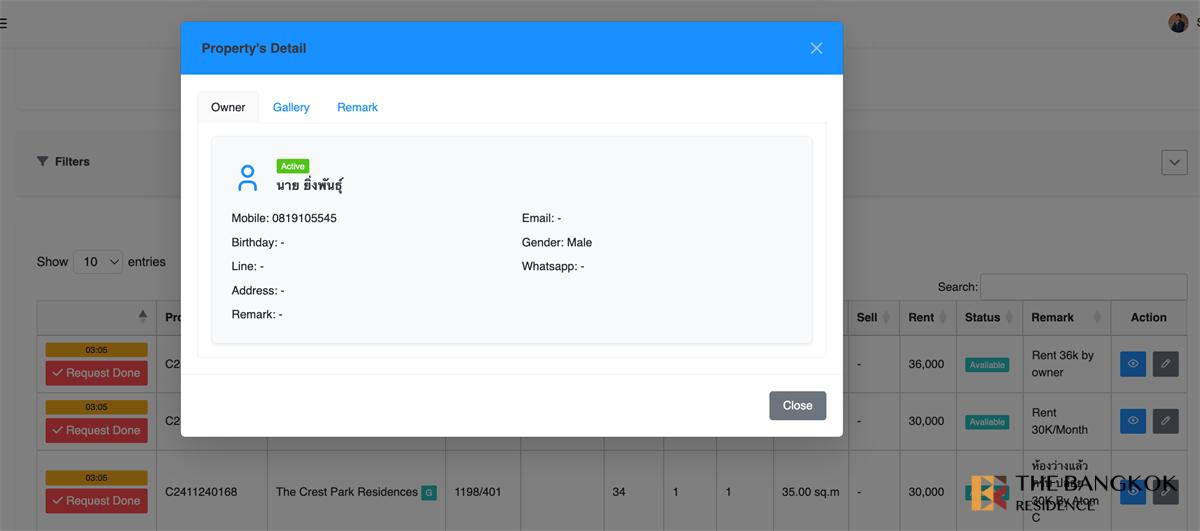
Task: Expand the Filters panel chevron
Action: click(1174, 162)
